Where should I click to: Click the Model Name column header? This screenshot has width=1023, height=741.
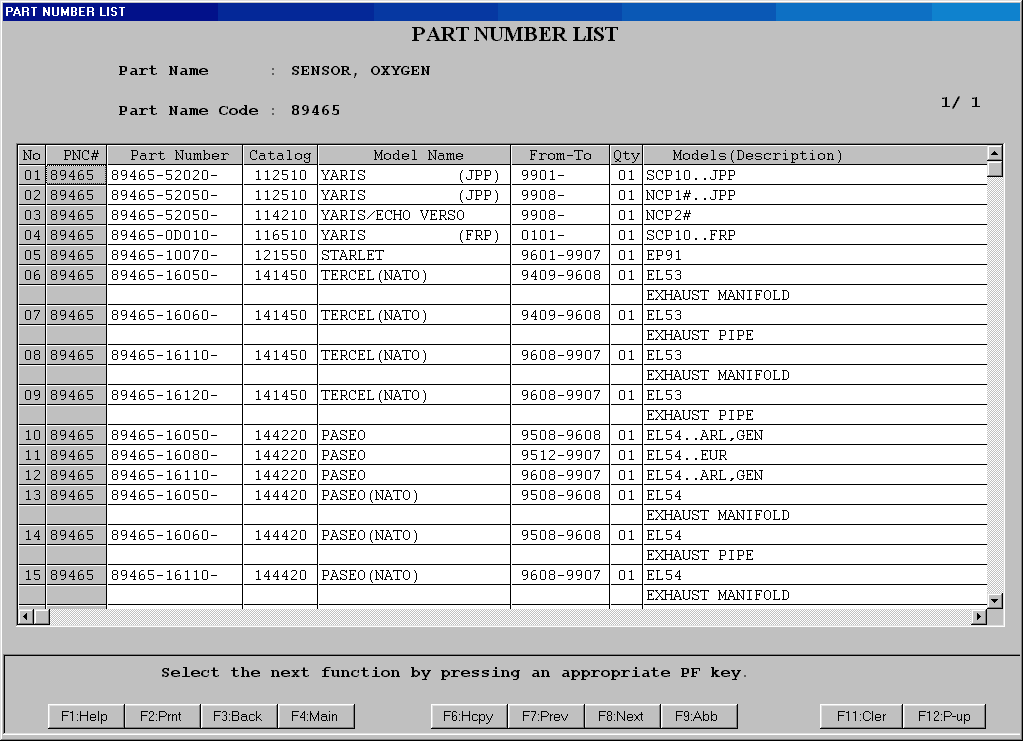pos(414,155)
